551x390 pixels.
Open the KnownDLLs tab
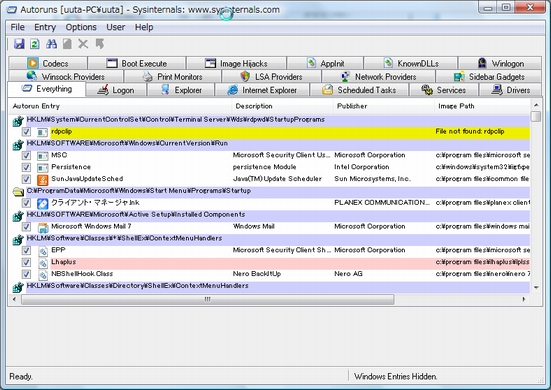click(x=410, y=63)
